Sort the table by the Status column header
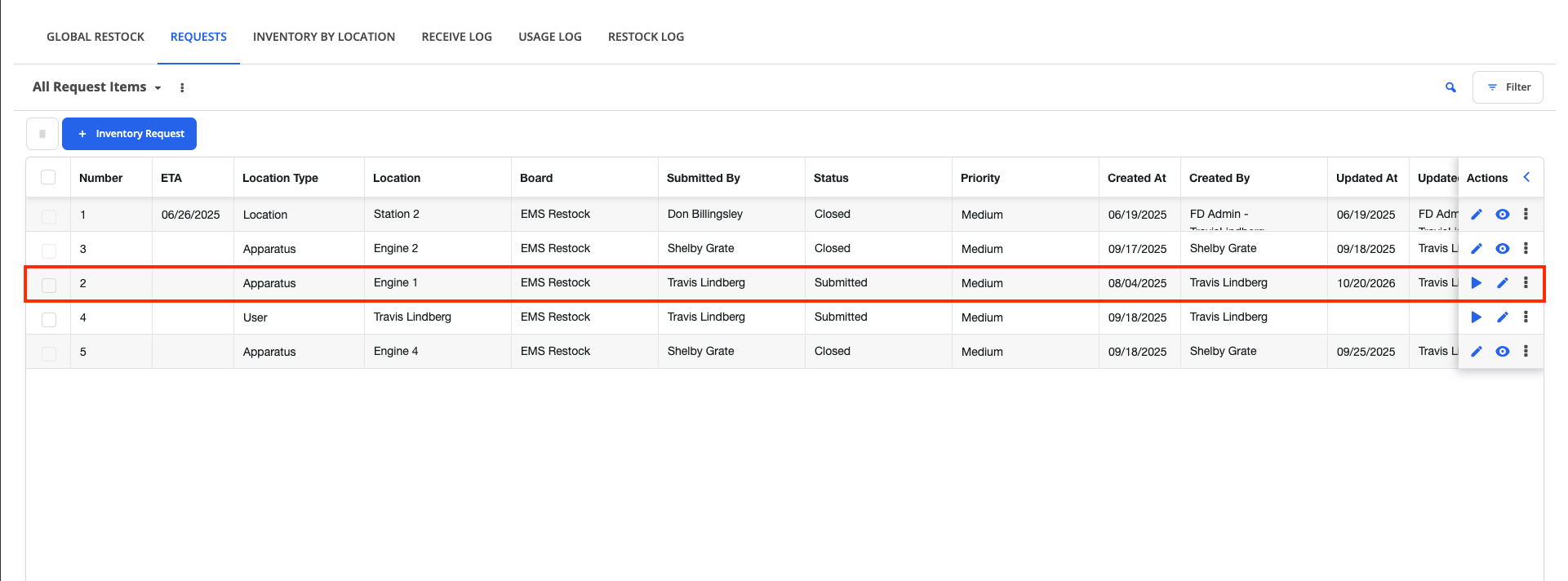1568x581 pixels. click(831, 178)
